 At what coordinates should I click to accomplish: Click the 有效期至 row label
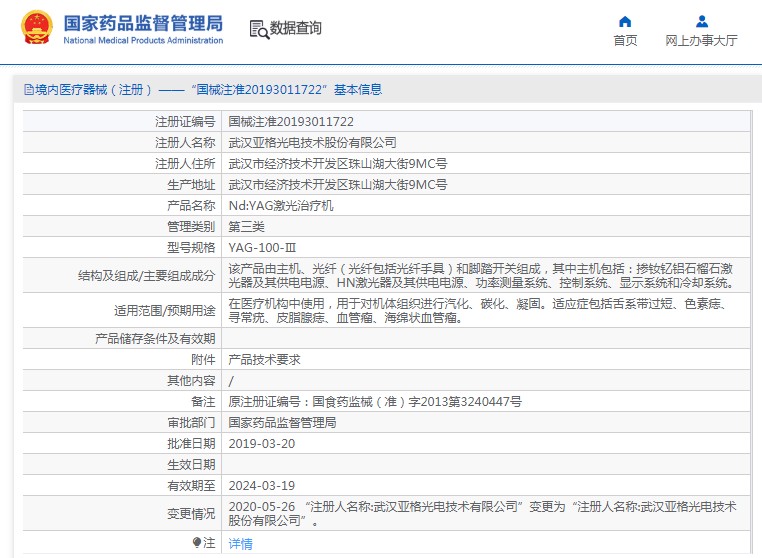click(191, 486)
